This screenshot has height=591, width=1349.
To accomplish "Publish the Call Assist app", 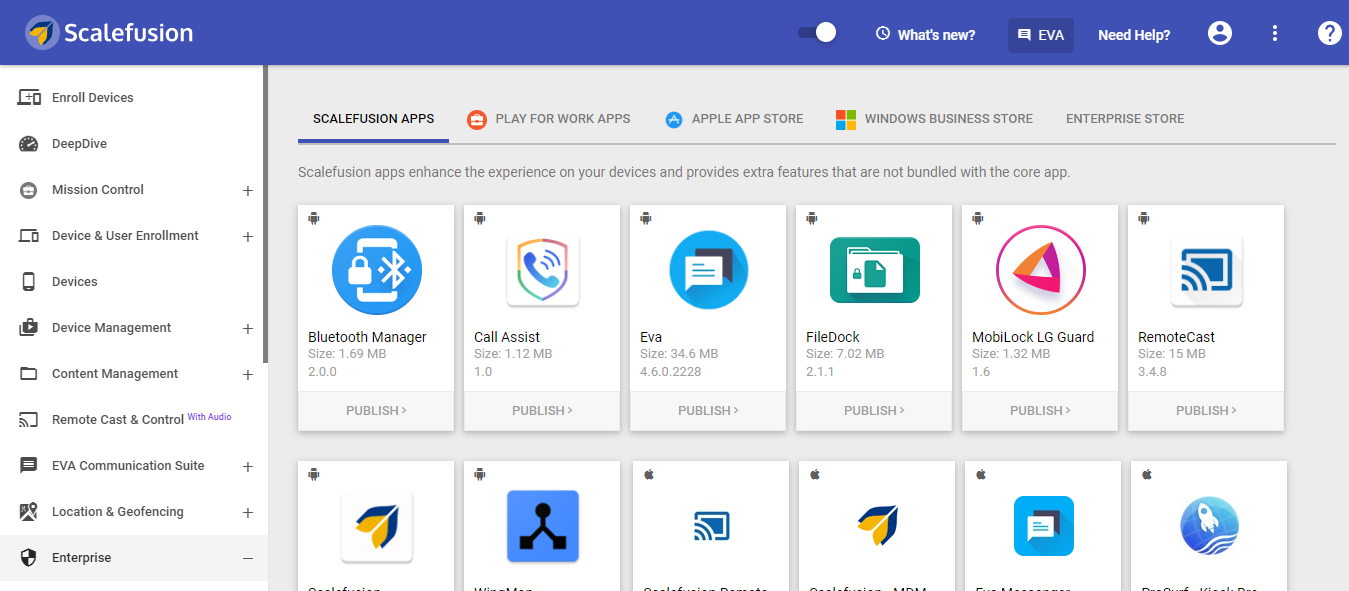I will click(x=542, y=411).
